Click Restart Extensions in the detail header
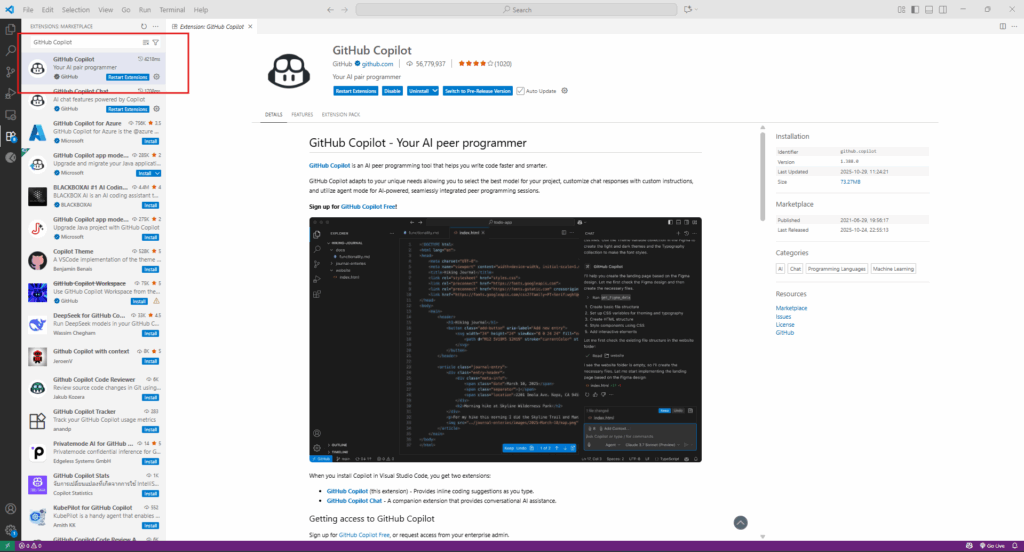The width and height of the screenshot is (1024, 552). [356, 91]
